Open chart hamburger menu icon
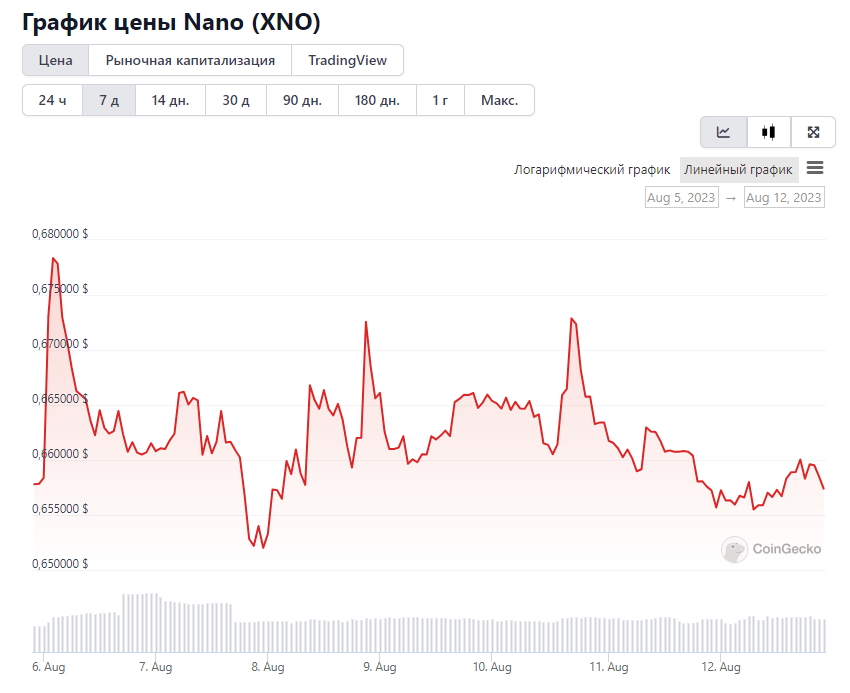This screenshot has width=850, height=693. tap(815, 168)
